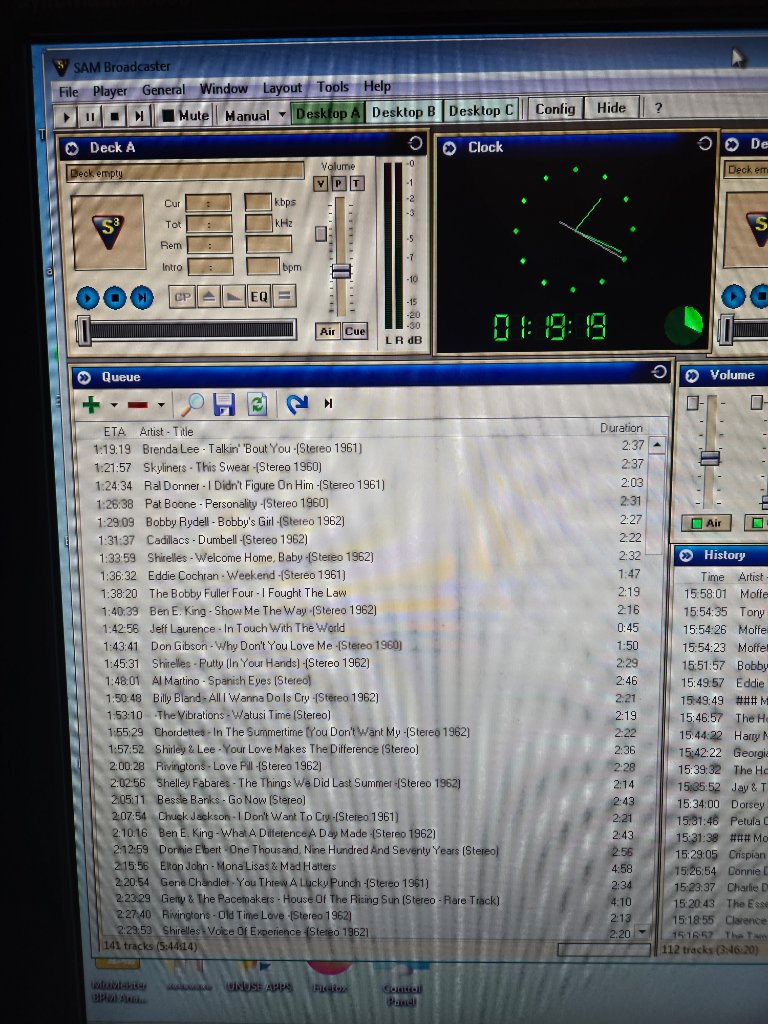
Task: Click the Queue panel refresh arrow icon
Action: click(x=659, y=372)
